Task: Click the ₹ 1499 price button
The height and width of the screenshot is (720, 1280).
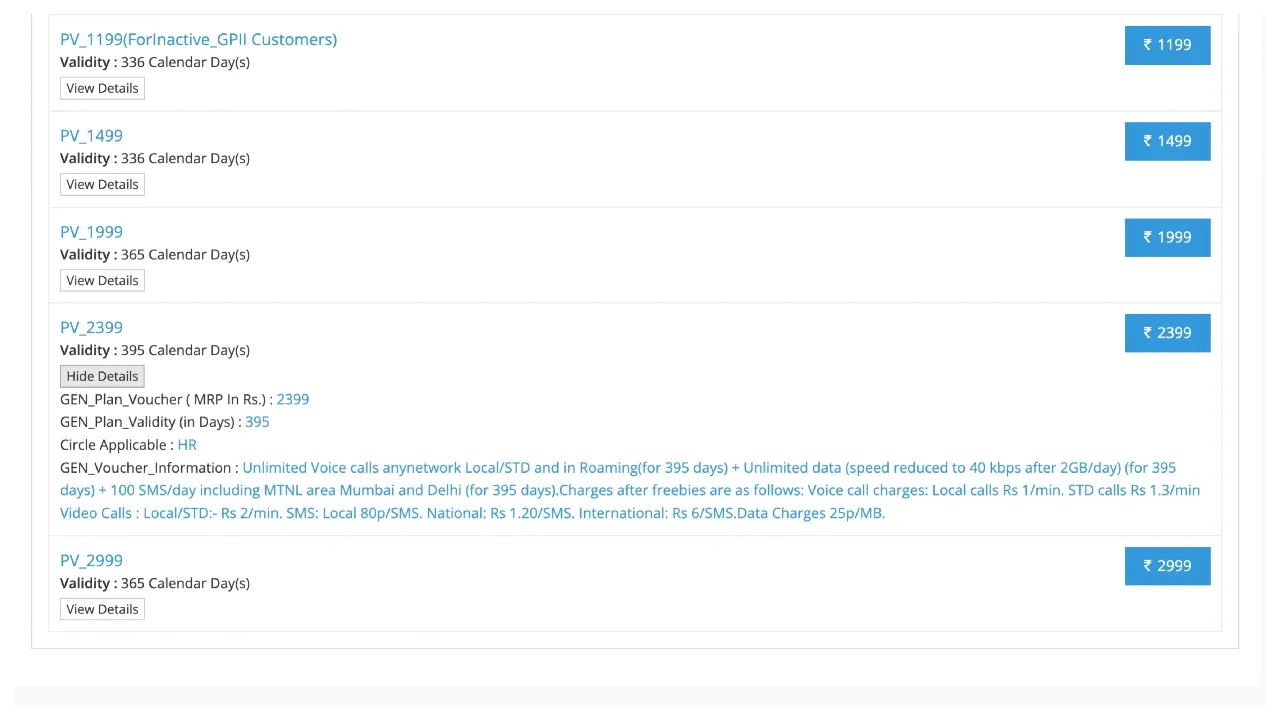Action: click(x=1167, y=141)
